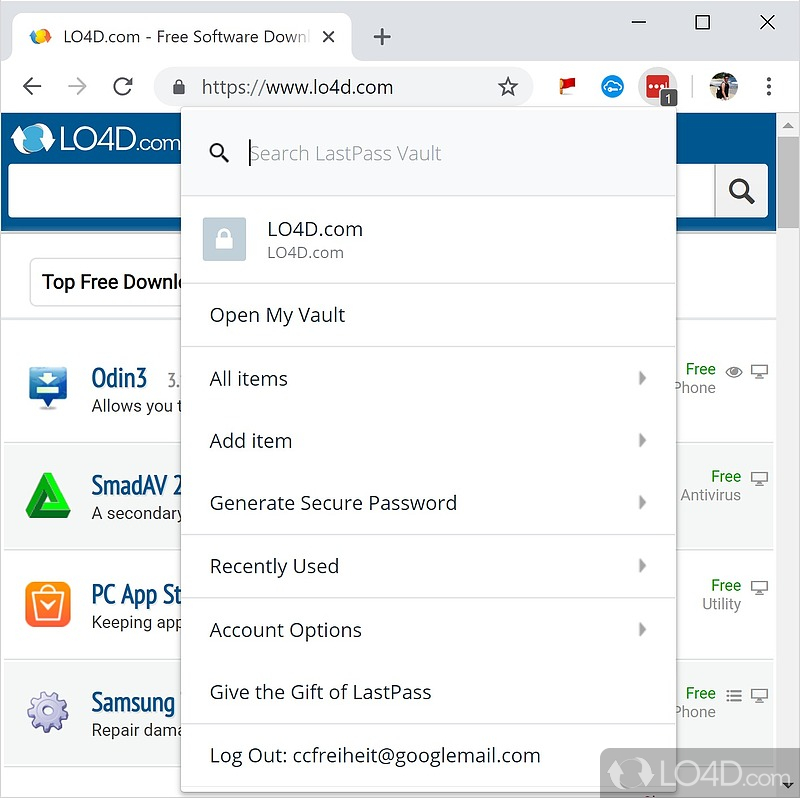
Task: Bookmark page with the star icon
Action: 508,87
